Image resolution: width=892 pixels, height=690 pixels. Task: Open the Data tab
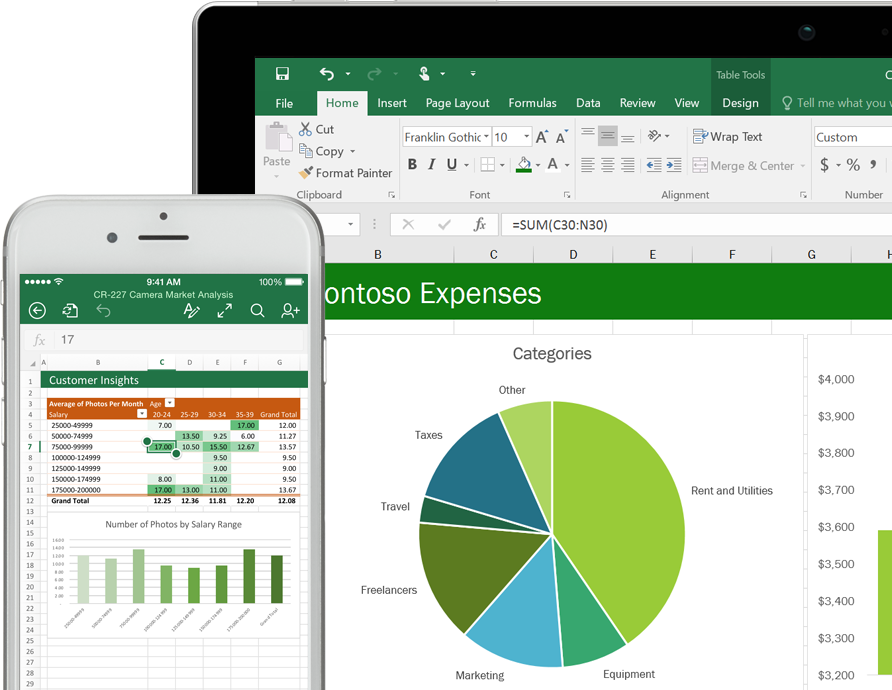[x=588, y=103]
